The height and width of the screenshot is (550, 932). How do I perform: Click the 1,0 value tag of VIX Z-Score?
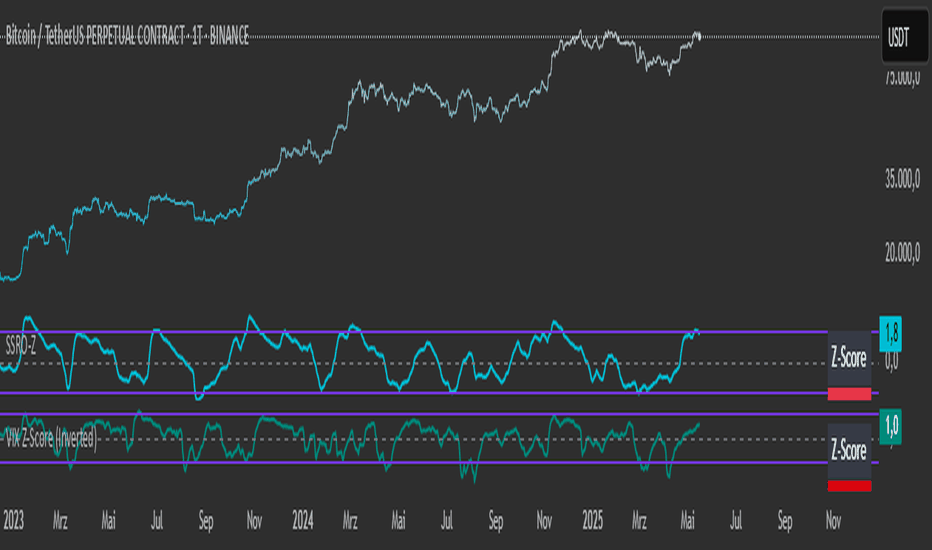(891, 426)
